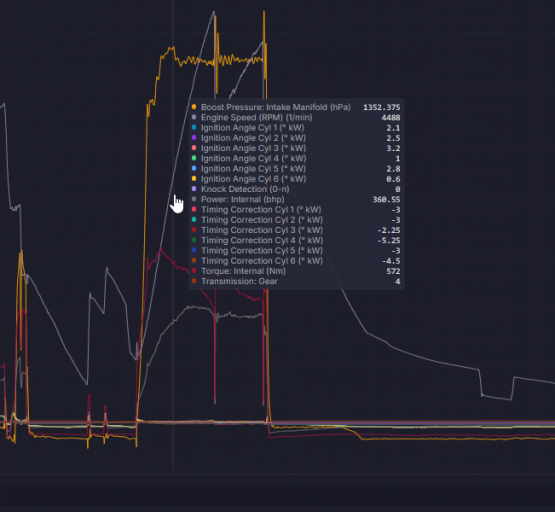Select the Torque: Internal (Nm) row

[x=296, y=271]
